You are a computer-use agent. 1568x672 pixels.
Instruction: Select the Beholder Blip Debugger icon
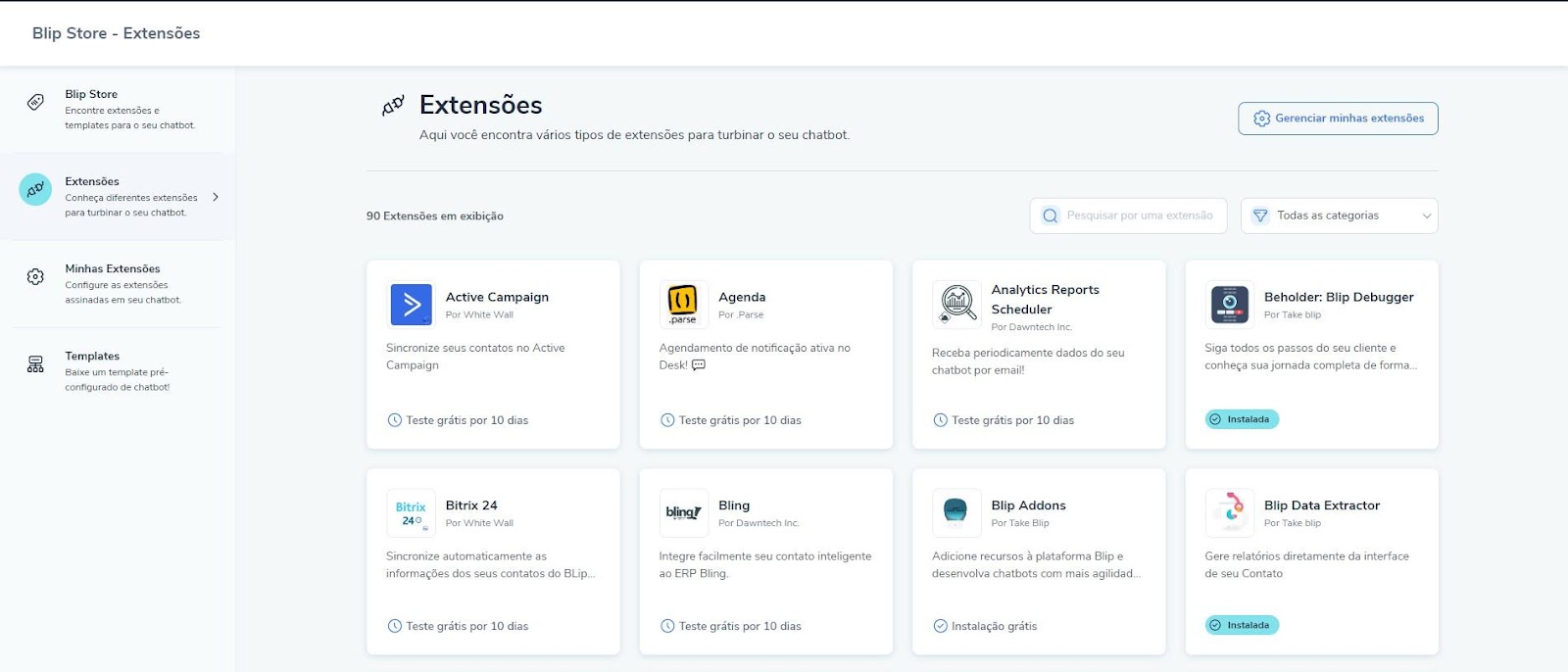click(1229, 305)
